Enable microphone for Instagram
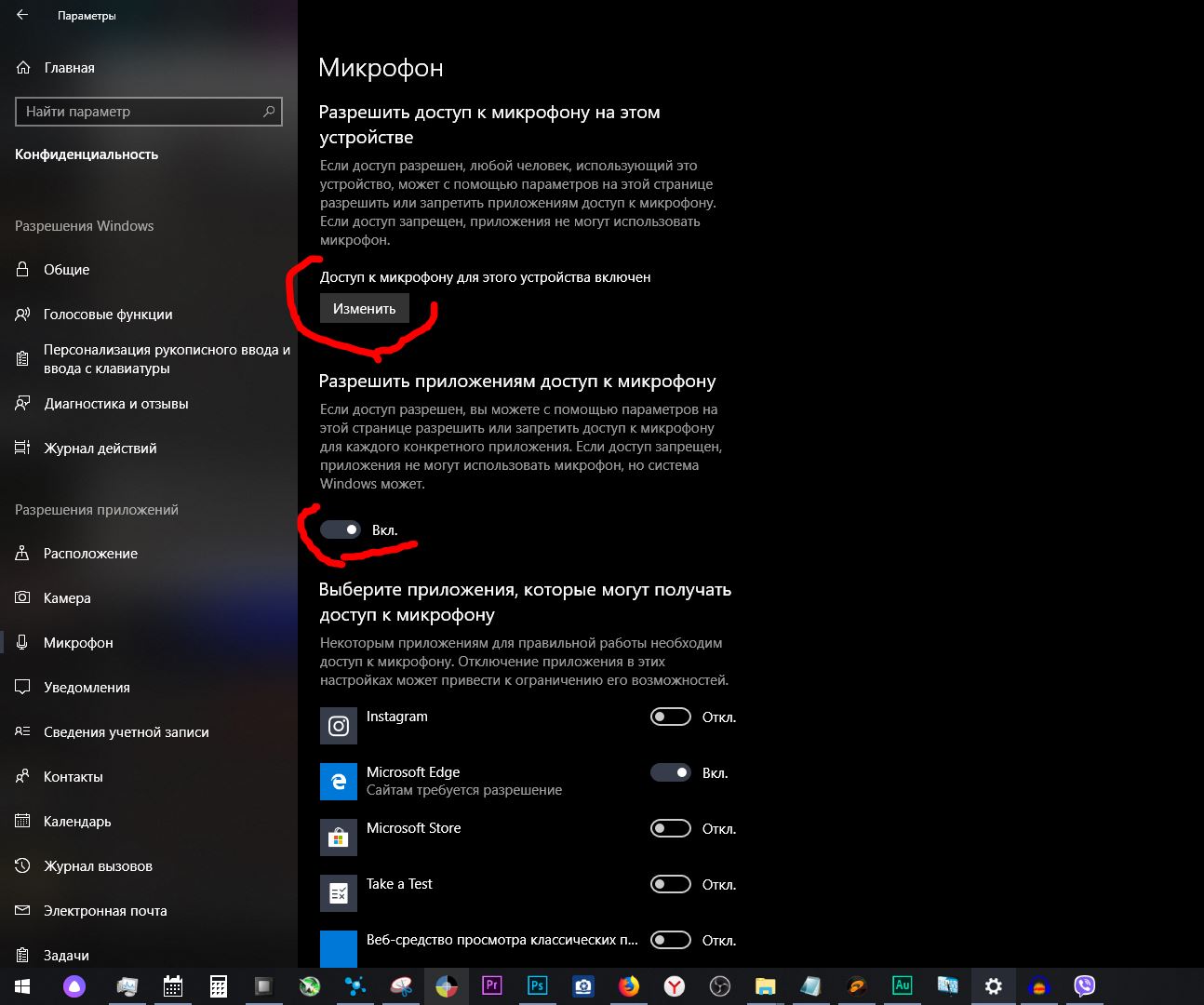The image size is (1204, 1005). pyautogui.click(x=670, y=717)
